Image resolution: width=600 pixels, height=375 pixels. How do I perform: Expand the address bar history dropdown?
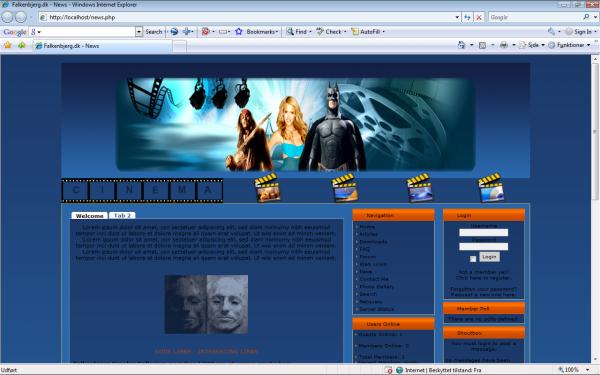(x=457, y=17)
